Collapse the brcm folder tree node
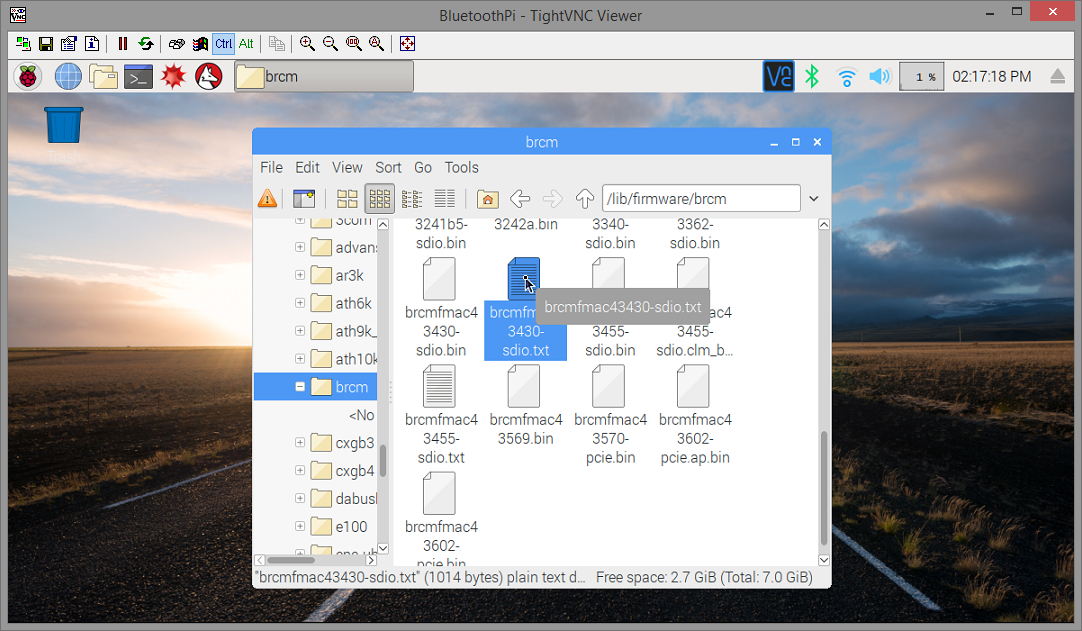The width and height of the screenshot is (1082, 631). 300,387
